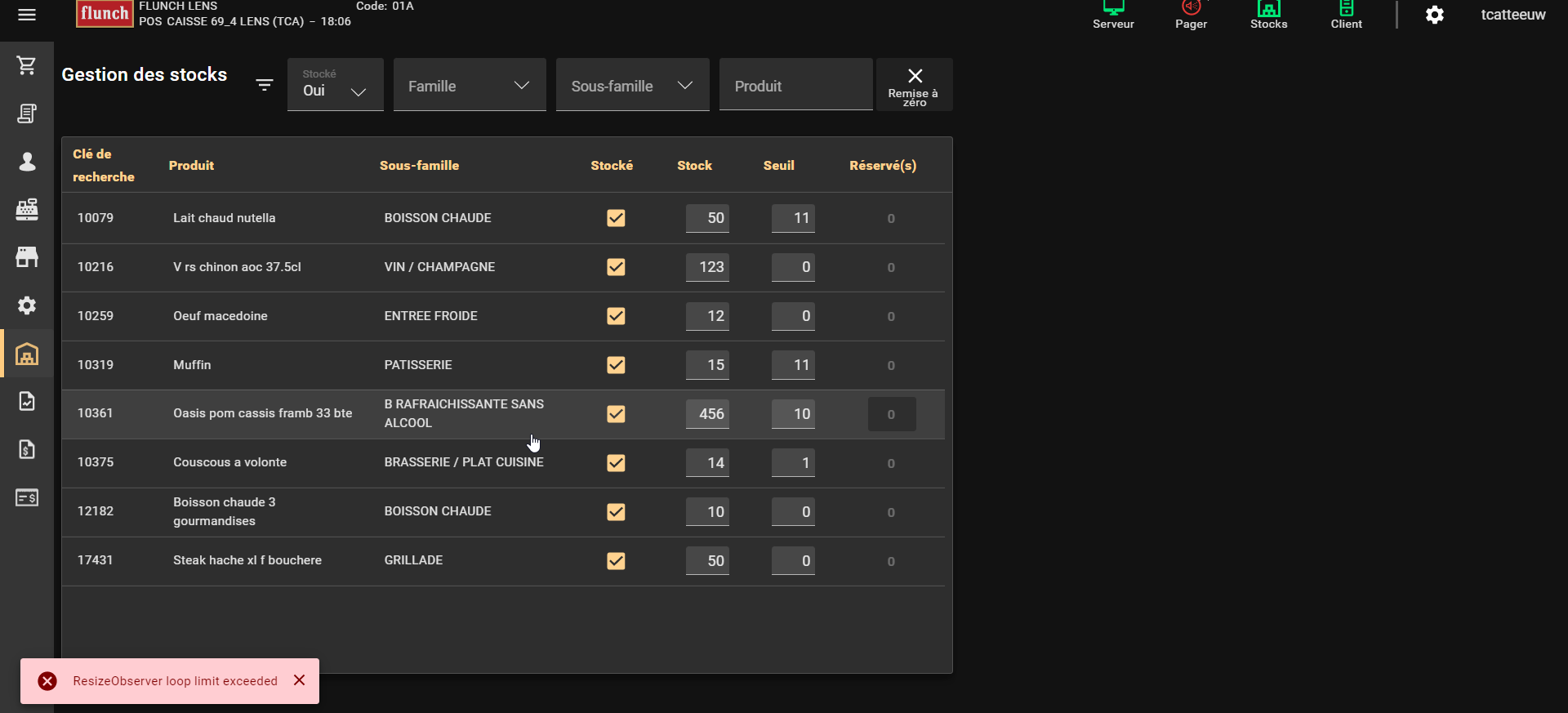This screenshot has height=713, width=1568.
Task: Open the hamburger menu
Action: point(27,15)
